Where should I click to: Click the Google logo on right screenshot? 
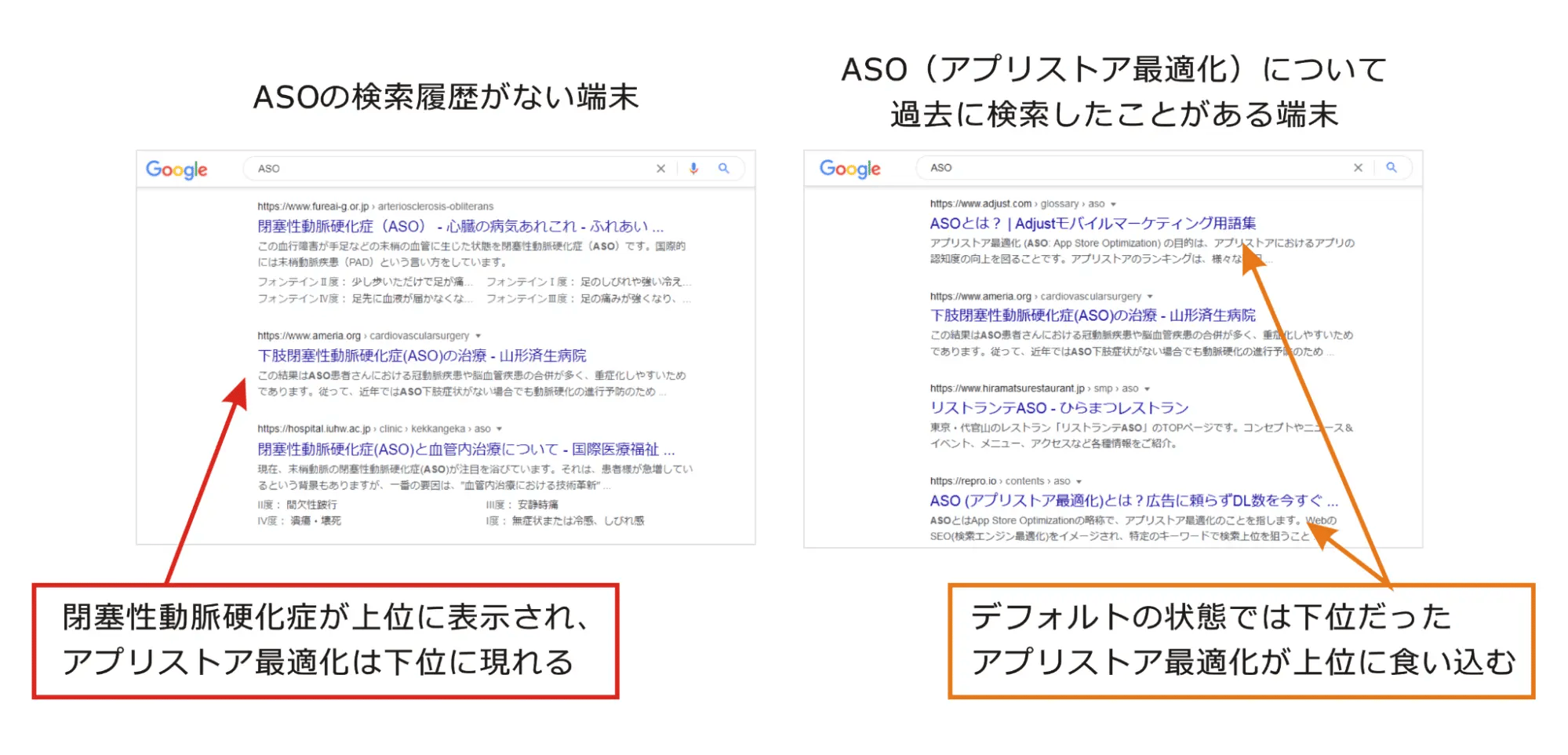(849, 168)
